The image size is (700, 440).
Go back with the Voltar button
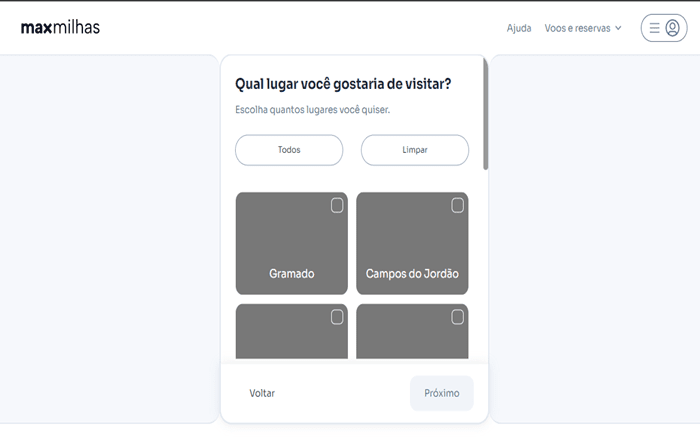[262, 393]
